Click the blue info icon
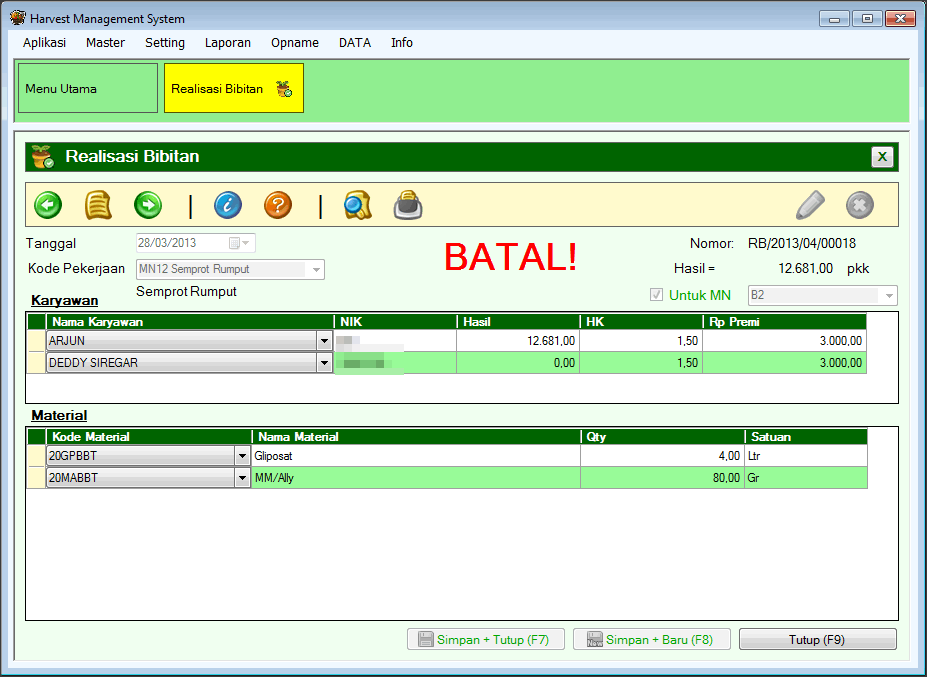 pyautogui.click(x=228, y=205)
